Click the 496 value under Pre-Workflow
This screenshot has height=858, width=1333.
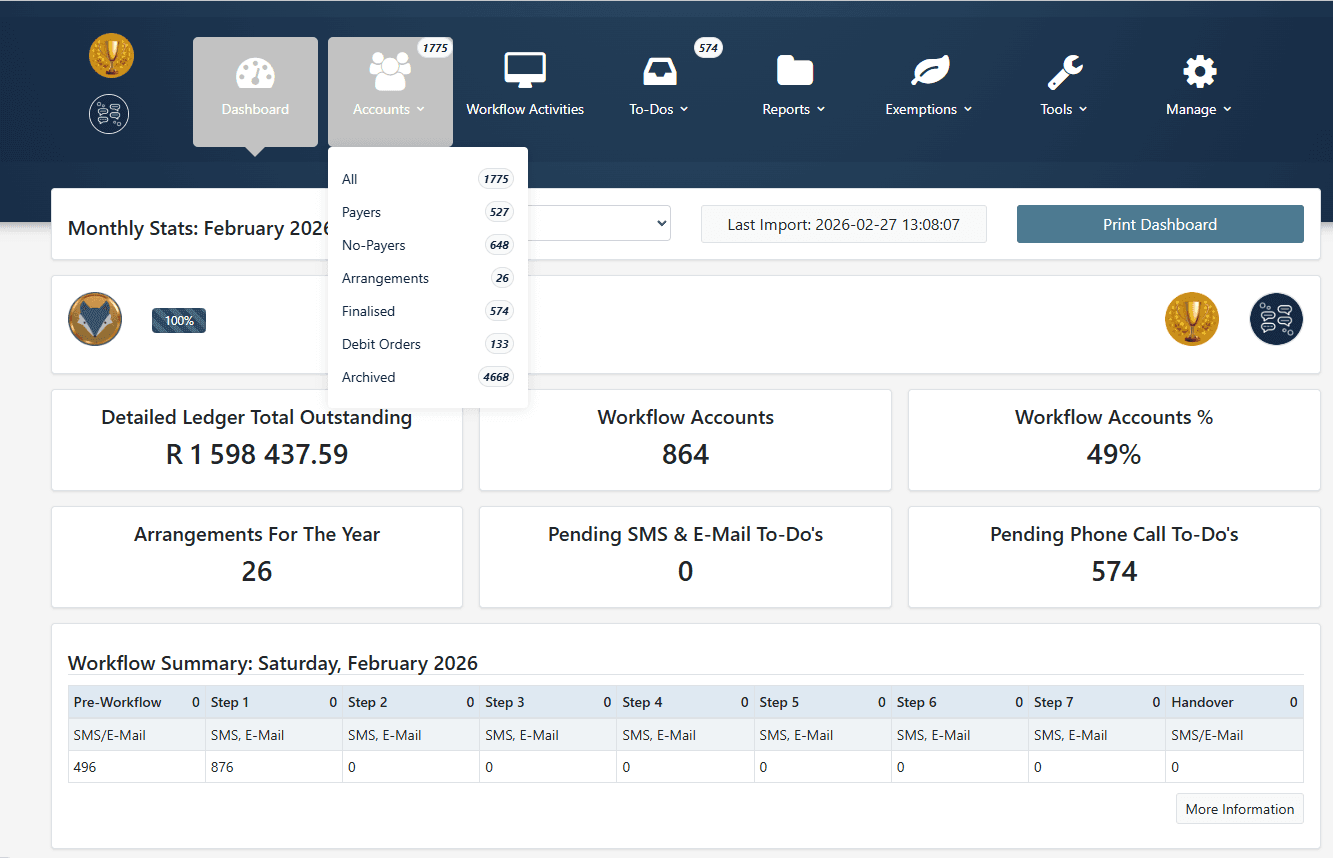pyautogui.click(x=85, y=767)
